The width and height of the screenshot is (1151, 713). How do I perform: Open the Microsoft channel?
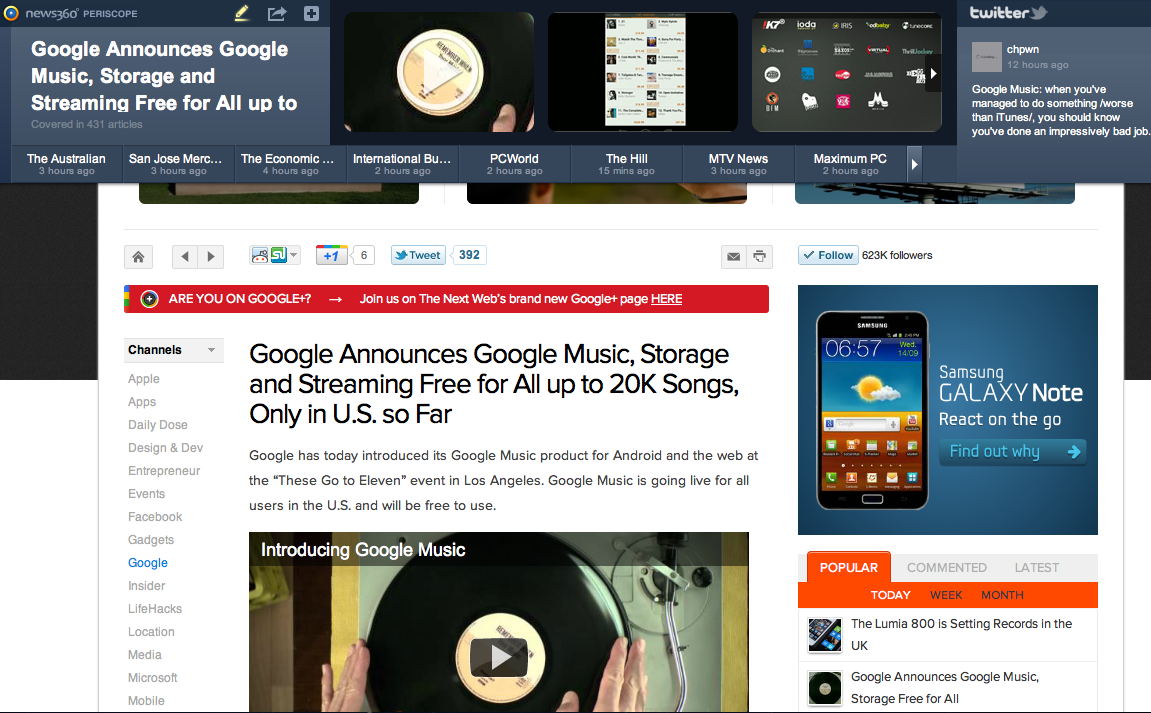pos(153,678)
